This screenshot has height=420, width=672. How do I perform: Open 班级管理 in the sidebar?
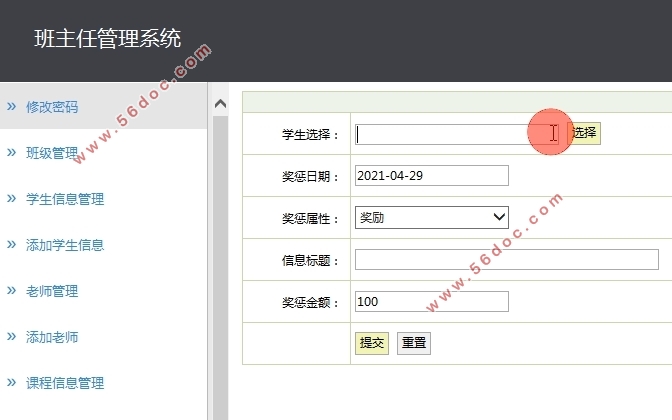52,153
